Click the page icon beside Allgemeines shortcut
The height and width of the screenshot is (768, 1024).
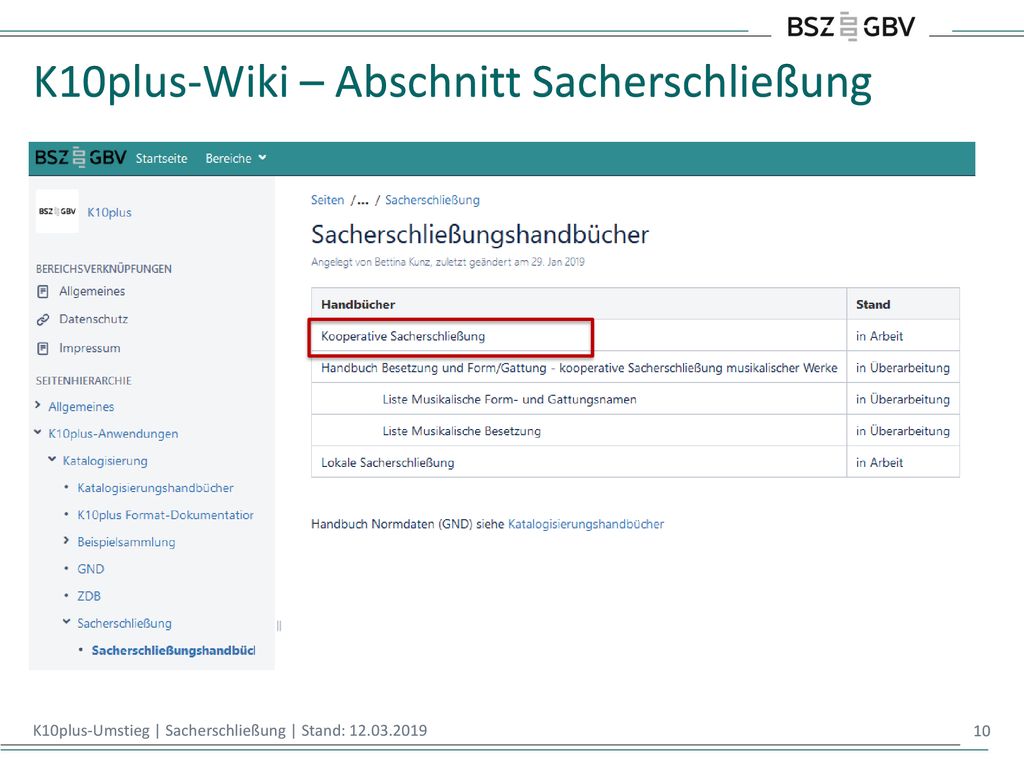click(x=43, y=291)
